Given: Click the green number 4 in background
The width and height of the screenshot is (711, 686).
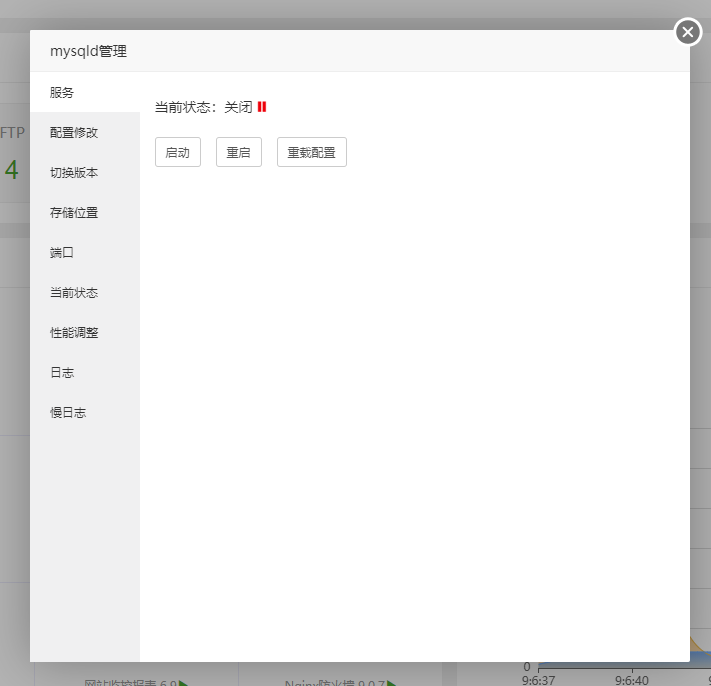Looking at the screenshot, I should [x=11, y=170].
